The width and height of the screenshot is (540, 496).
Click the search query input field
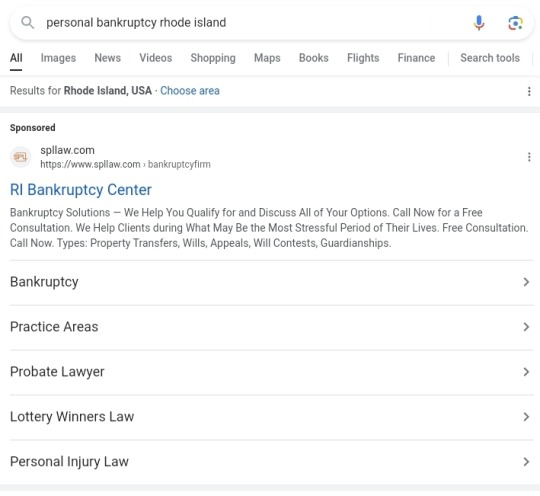pos(255,23)
